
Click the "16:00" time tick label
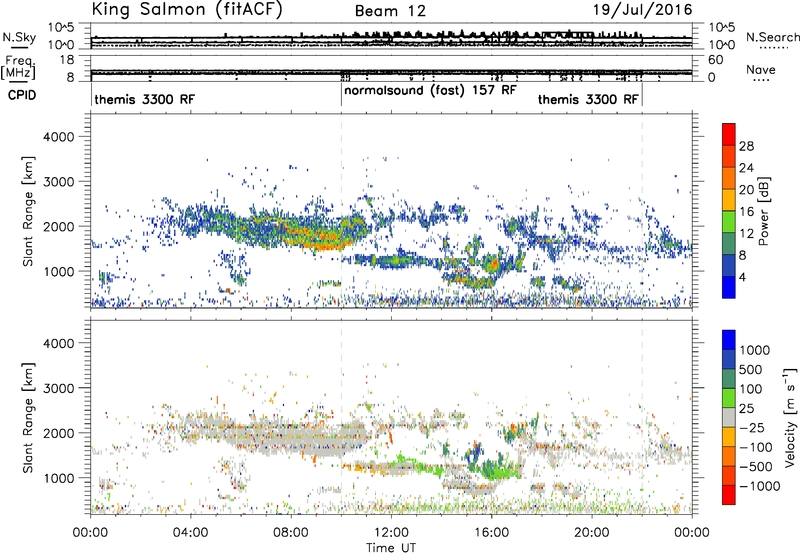point(491,533)
